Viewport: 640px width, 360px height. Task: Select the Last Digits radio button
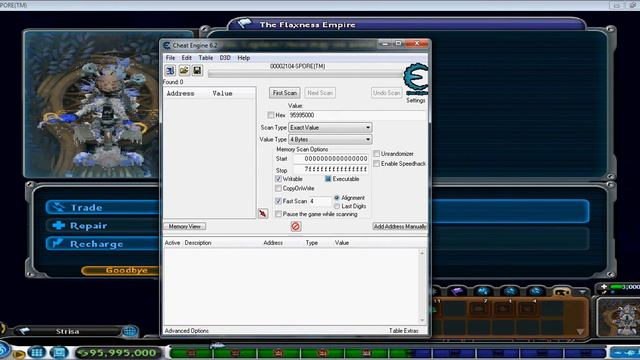(337, 206)
